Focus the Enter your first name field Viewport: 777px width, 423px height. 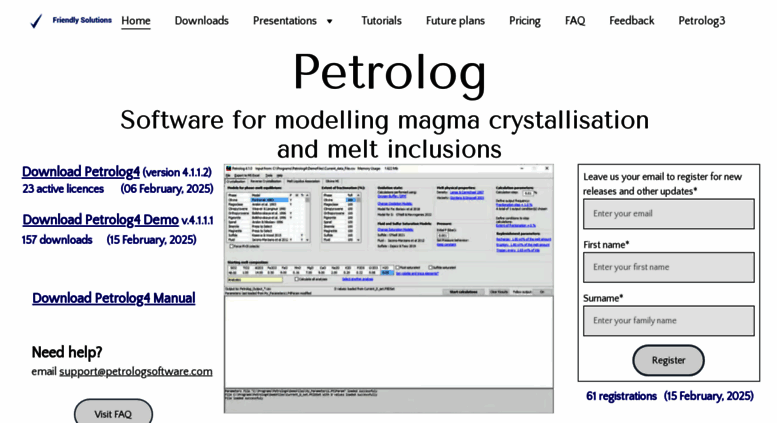pyautogui.click(x=668, y=267)
